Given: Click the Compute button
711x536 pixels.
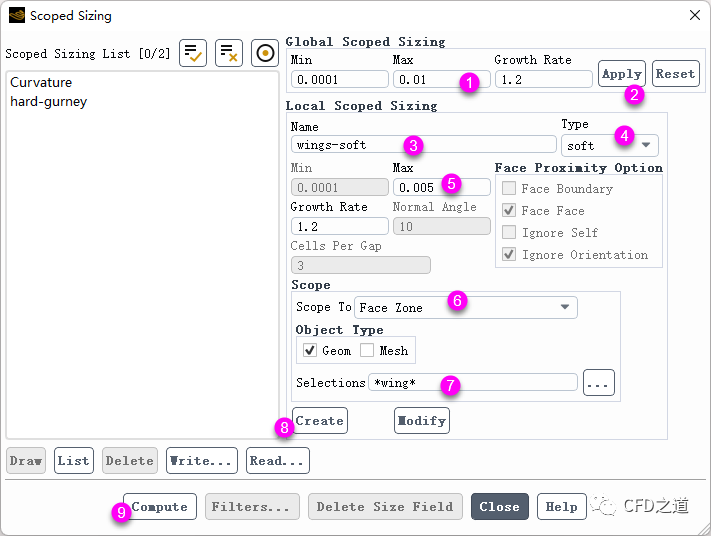Looking at the screenshot, I should click(x=160, y=506).
